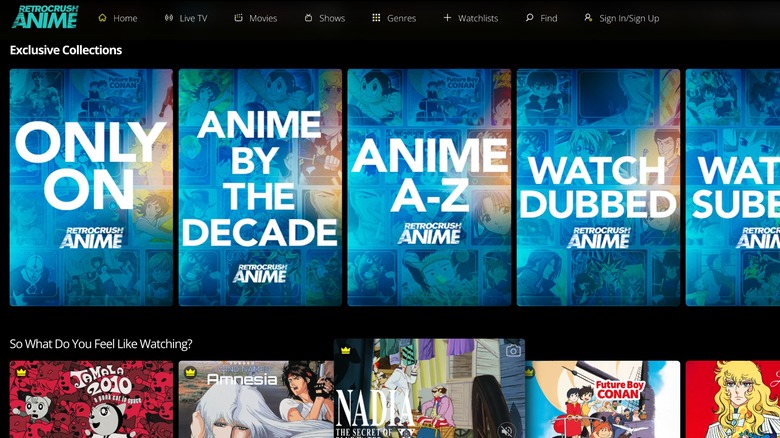Viewport: 780px width, 438px height.
Task: Open Genres via the grid icon
Action: (376, 18)
